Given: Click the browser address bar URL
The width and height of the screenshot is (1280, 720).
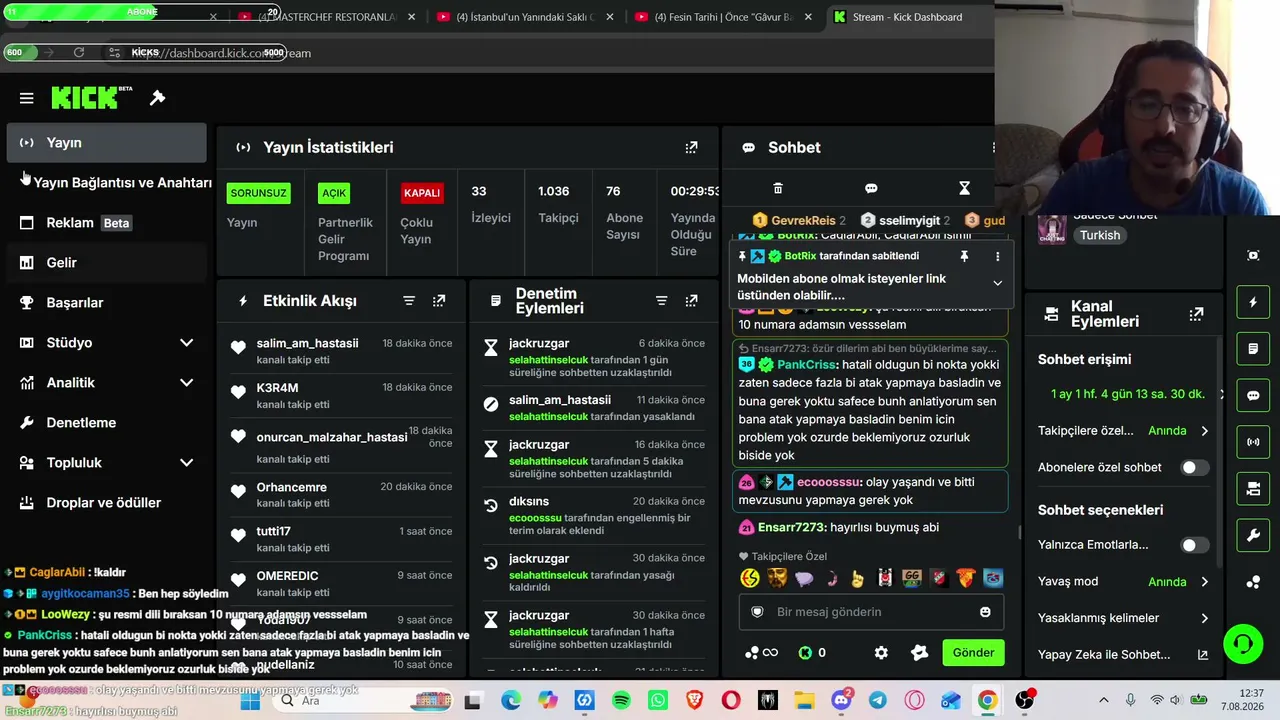Looking at the screenshot, I should (220, 53).
